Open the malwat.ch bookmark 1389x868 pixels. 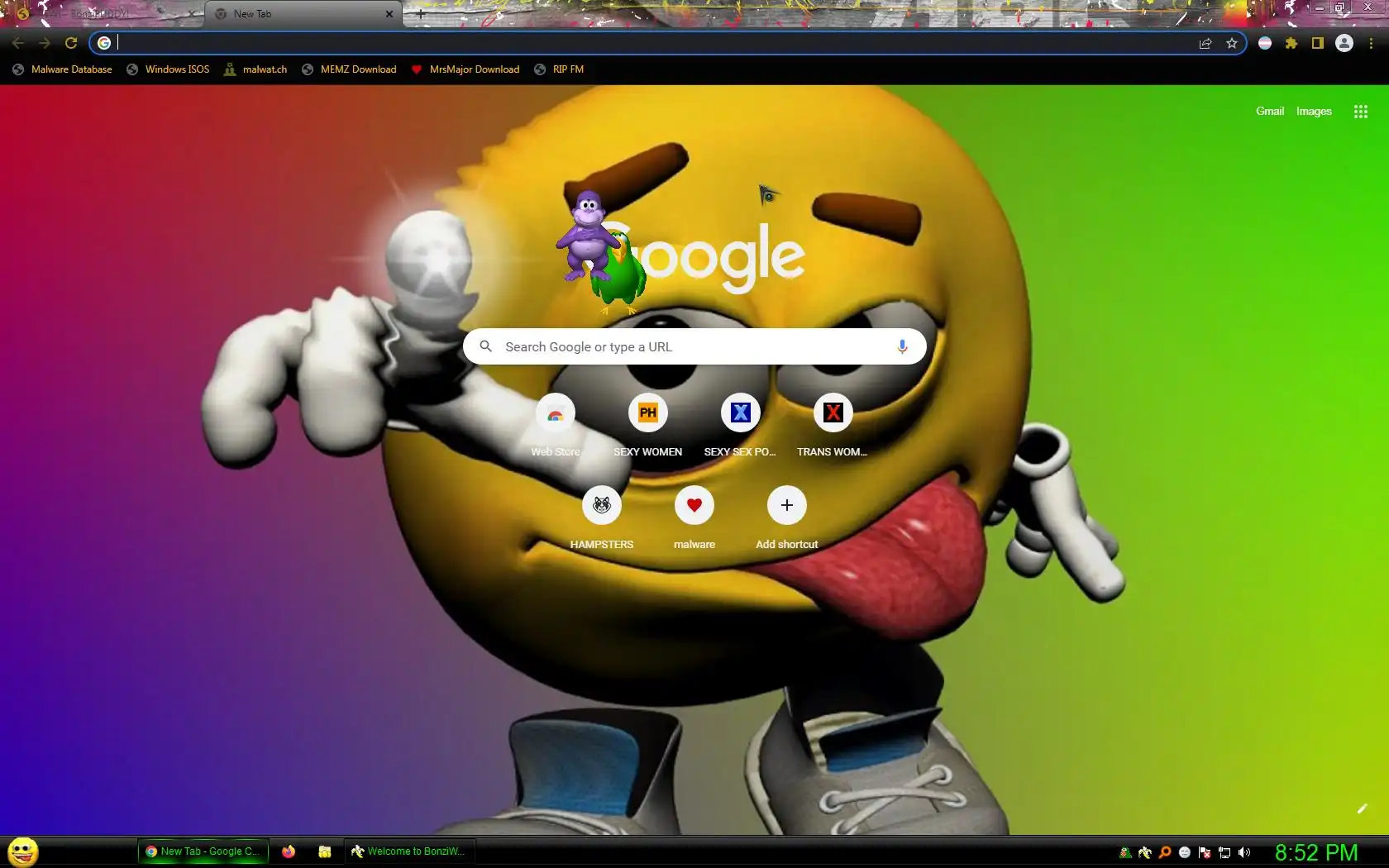click(x=255, y=69)
